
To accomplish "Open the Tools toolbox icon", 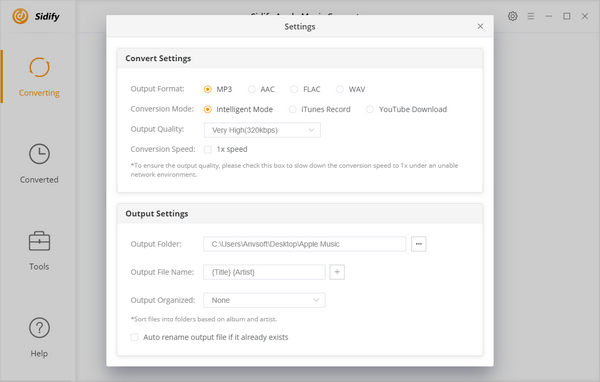I will [x=39, y=241].
